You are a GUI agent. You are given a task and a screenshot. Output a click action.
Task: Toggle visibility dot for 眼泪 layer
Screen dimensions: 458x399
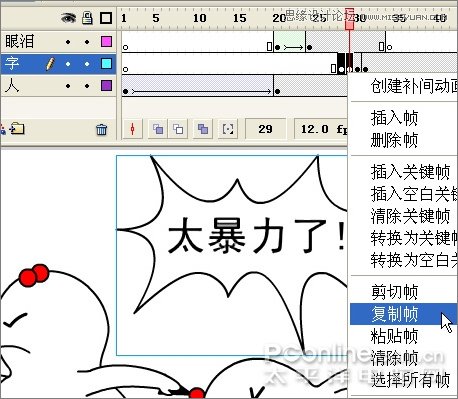(x=68, y=42)
